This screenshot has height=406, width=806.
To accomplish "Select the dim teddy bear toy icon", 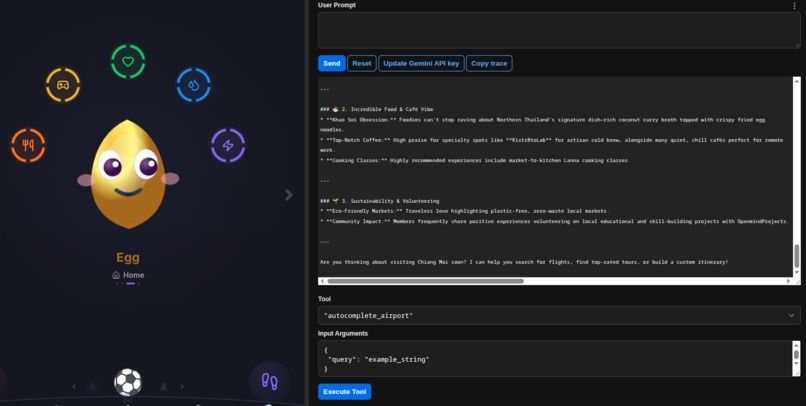I will click(163, 386).
